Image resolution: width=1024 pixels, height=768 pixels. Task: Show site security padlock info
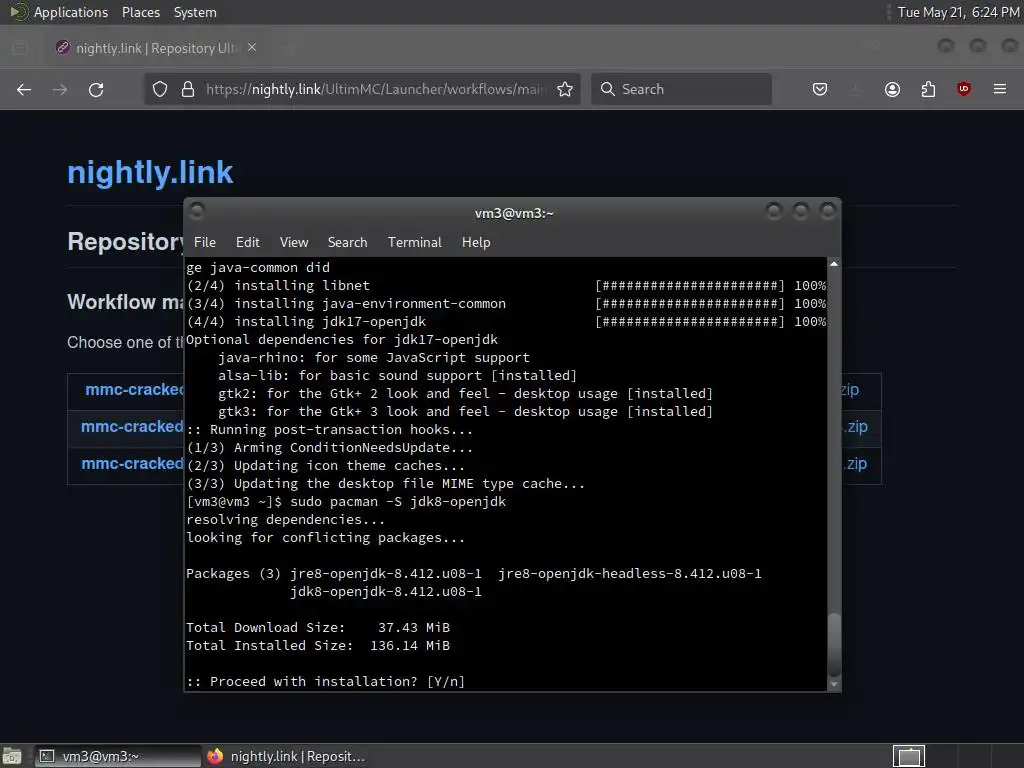[187, 89]
